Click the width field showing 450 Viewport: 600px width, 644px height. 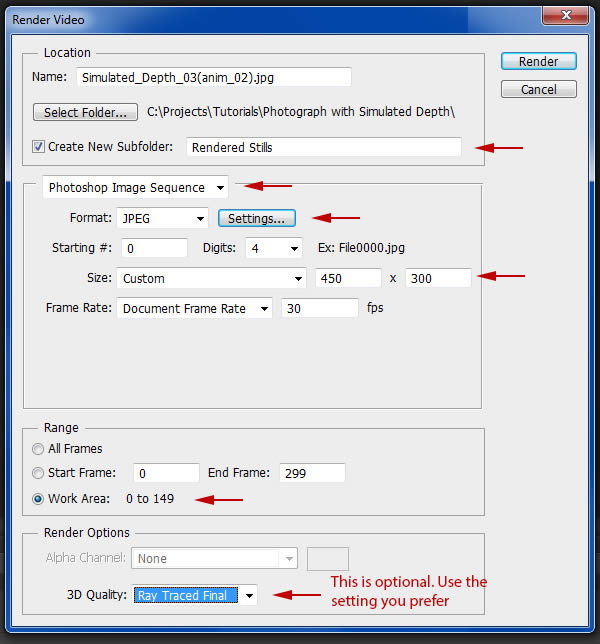348,278
